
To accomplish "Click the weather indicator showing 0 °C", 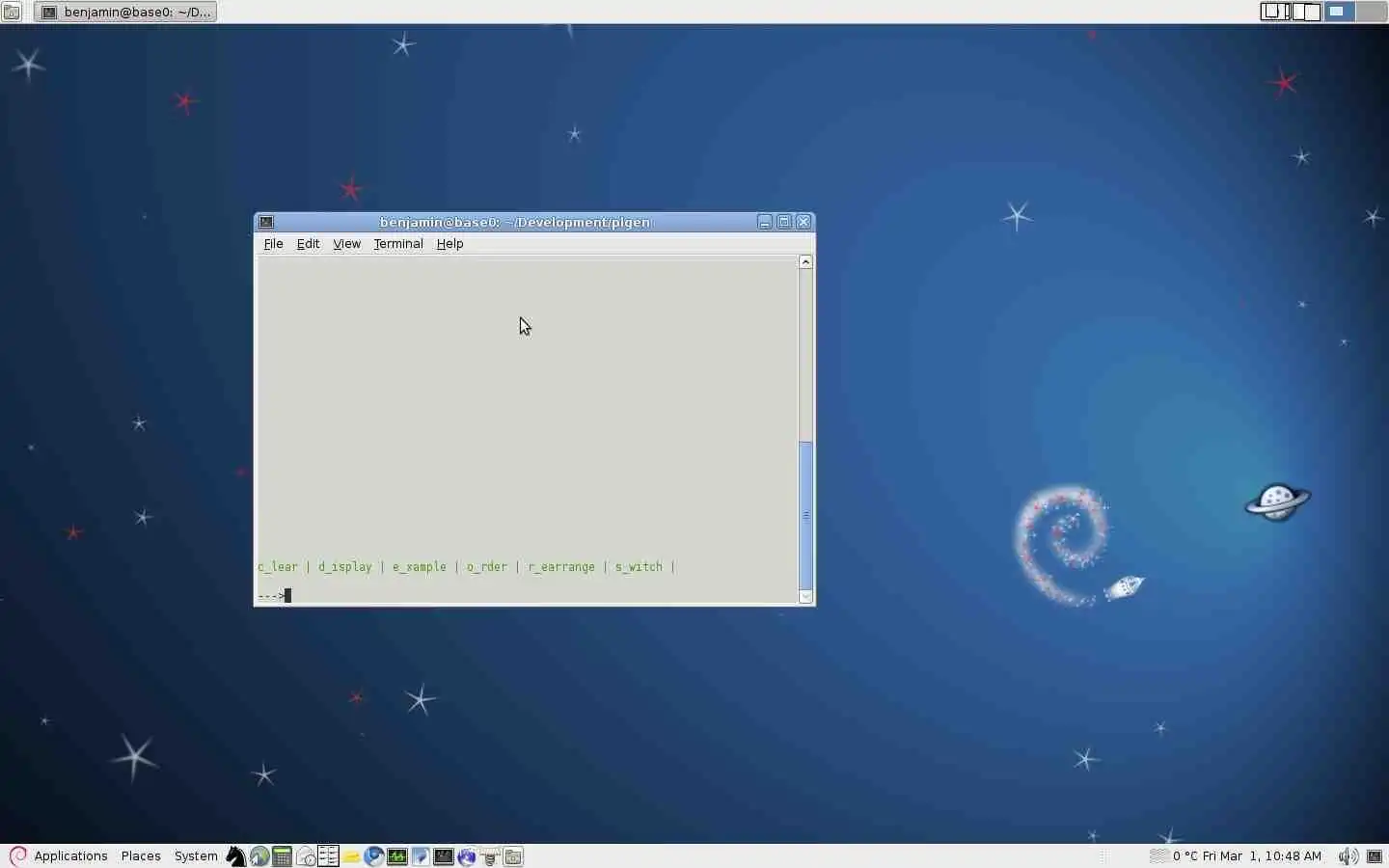I will 1174,856.
